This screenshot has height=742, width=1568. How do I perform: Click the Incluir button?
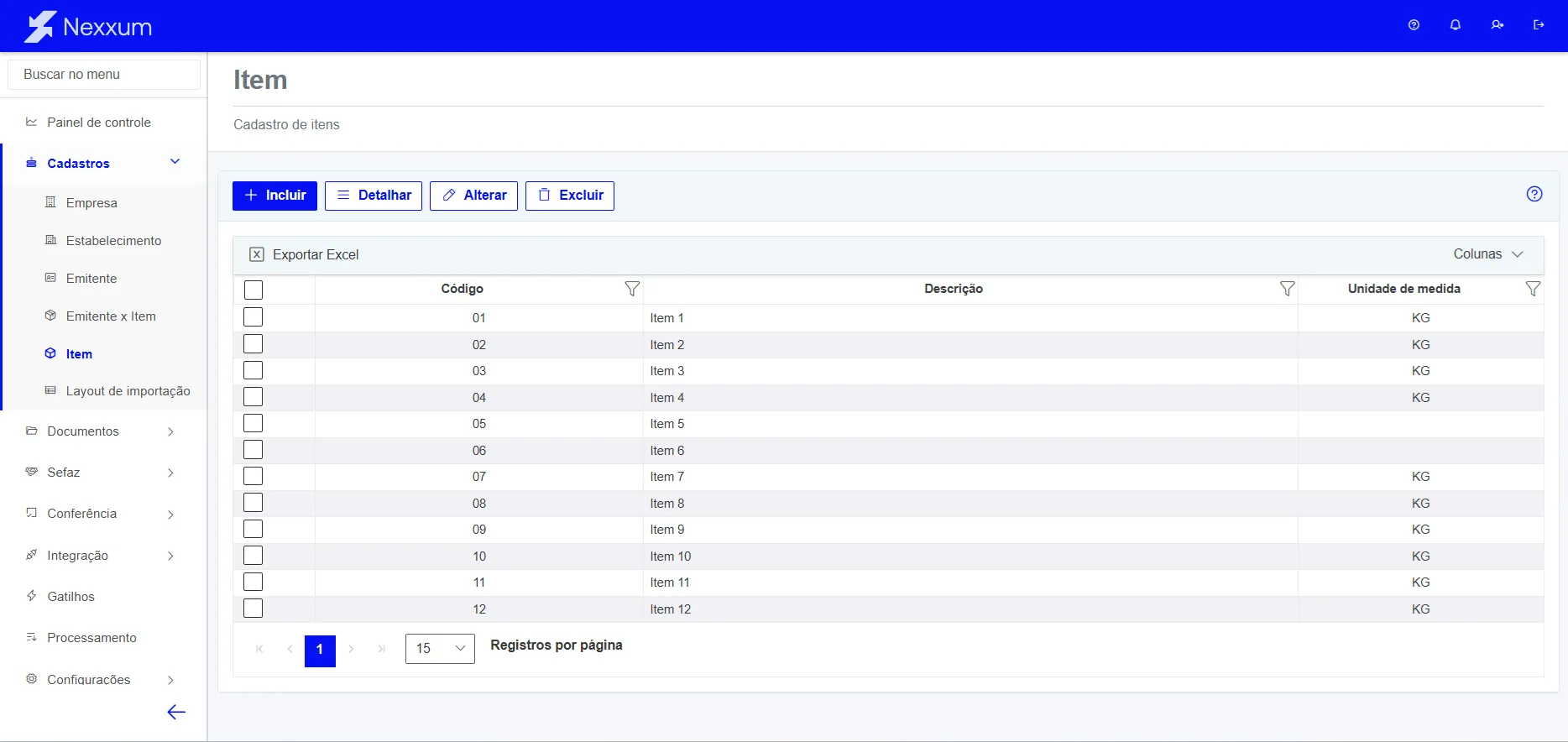tap(274, 196)
